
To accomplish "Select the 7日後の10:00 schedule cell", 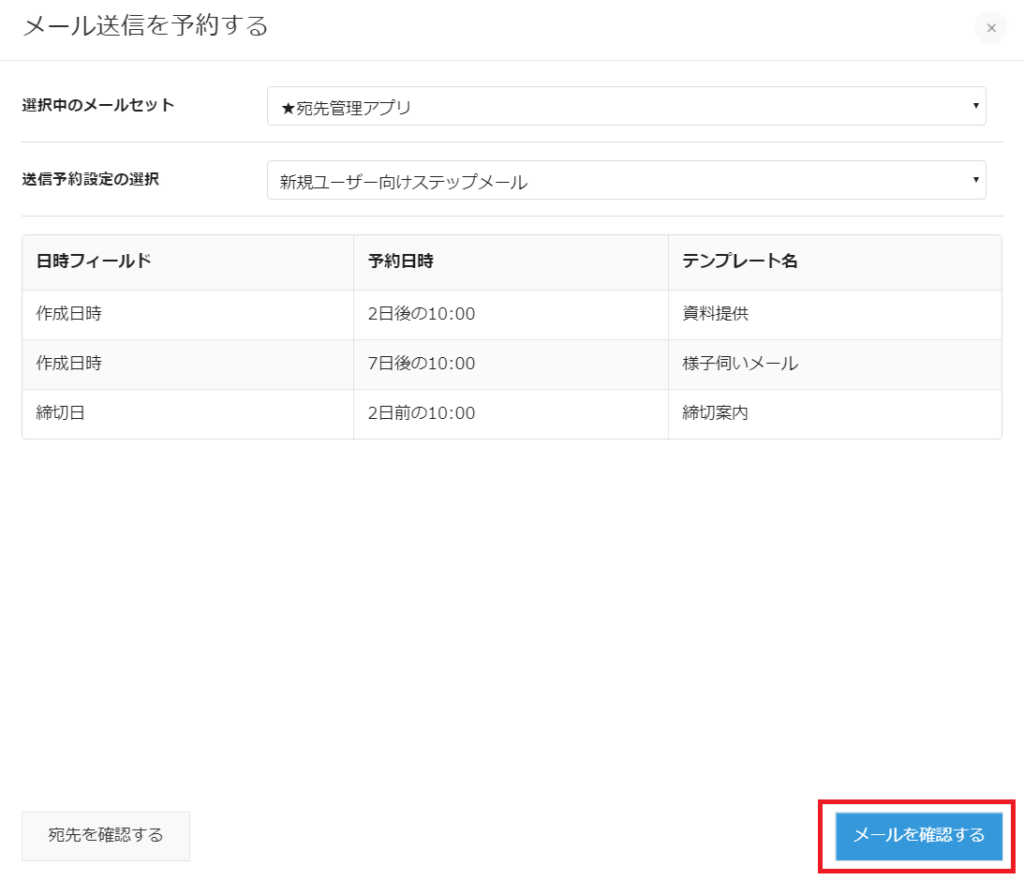I will click(x=421, y=364).
